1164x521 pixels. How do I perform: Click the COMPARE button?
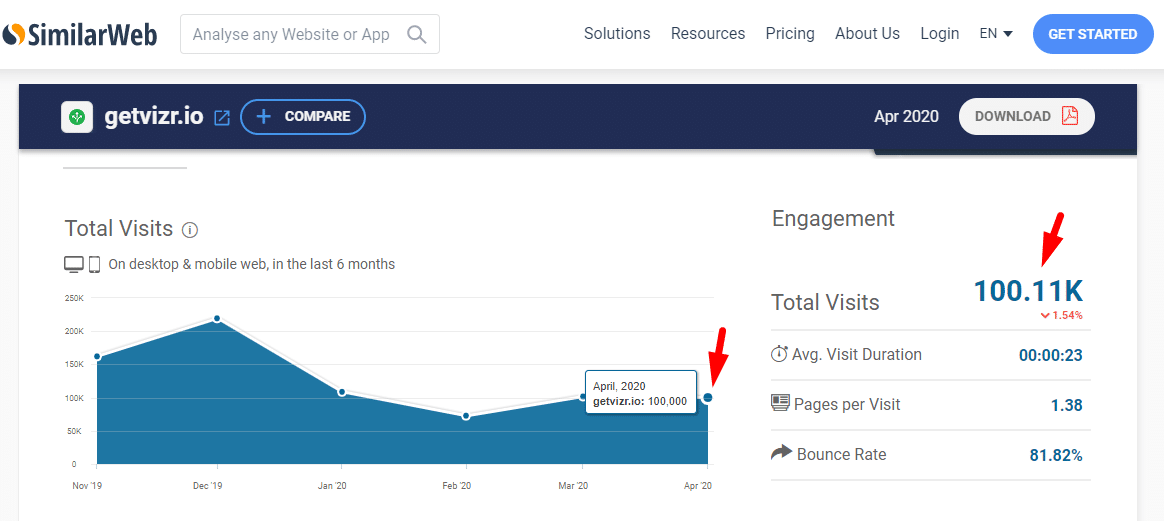point(303,117)
